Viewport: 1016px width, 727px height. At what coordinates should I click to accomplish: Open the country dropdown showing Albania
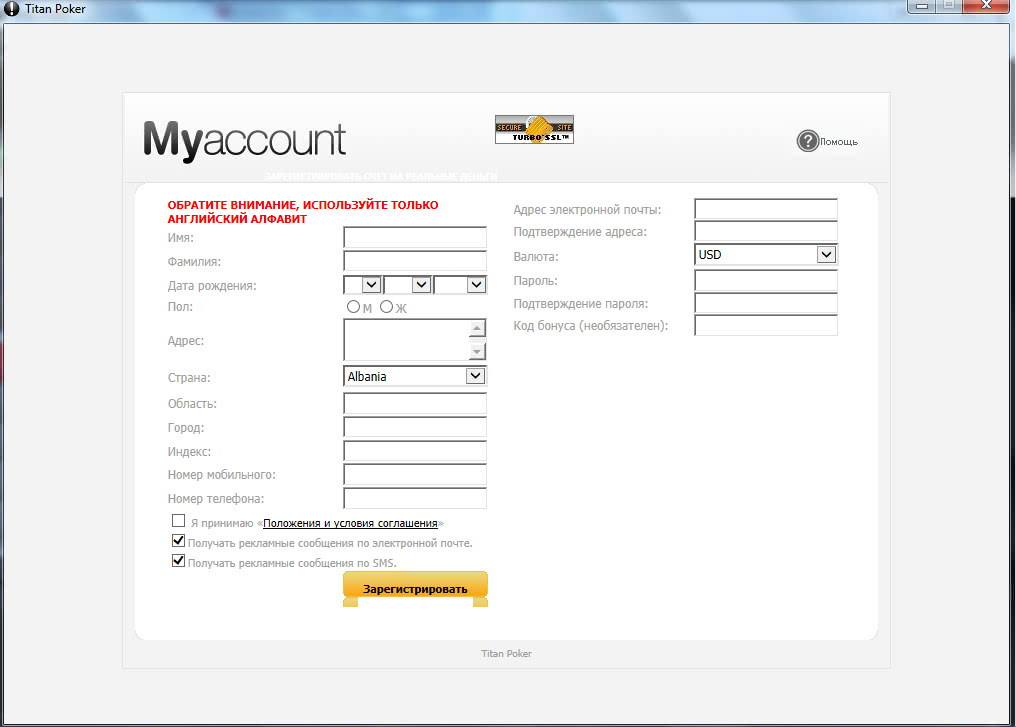coord(415,376)
